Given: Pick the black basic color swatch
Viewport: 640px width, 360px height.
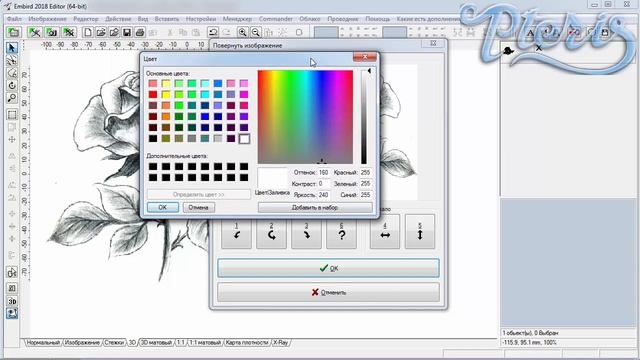Looking at the screenshot, I should (153, 139).
